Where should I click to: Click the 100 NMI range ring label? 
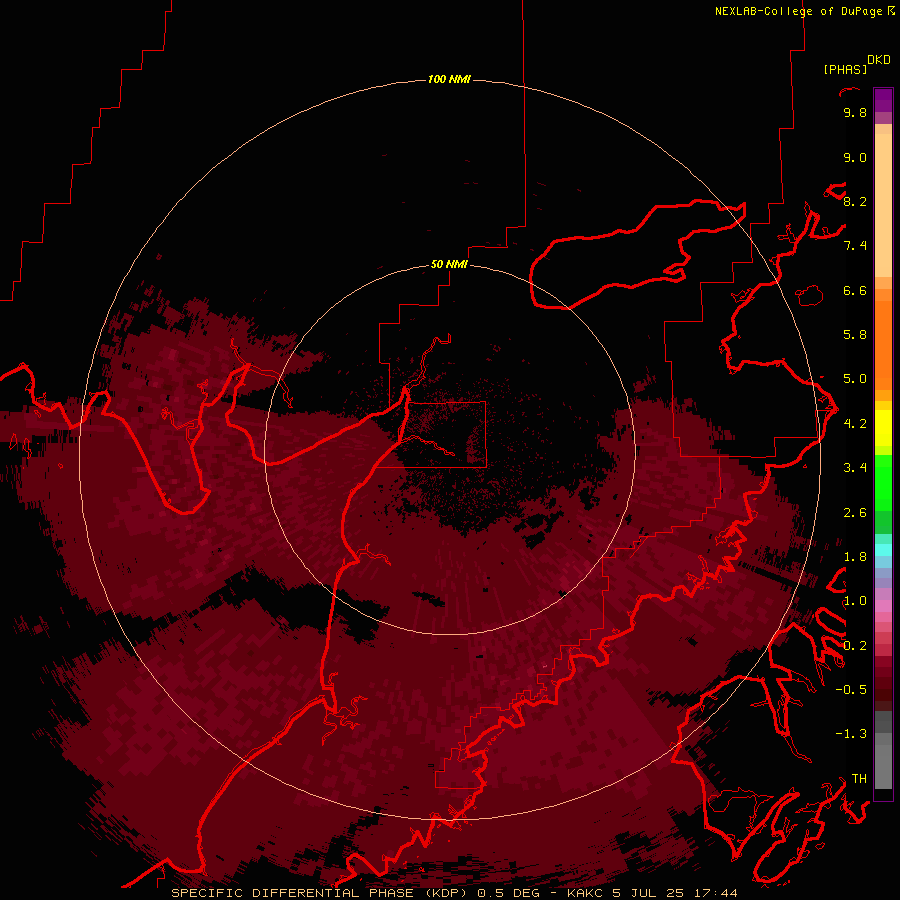(449, 79)
